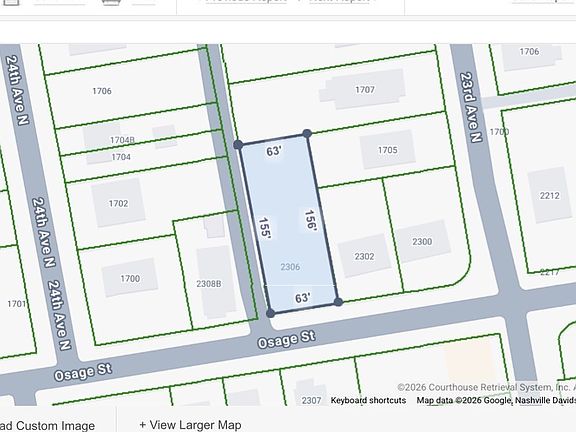
Task: Click the building labeled 2212
Action: click(x=549, y=195)
